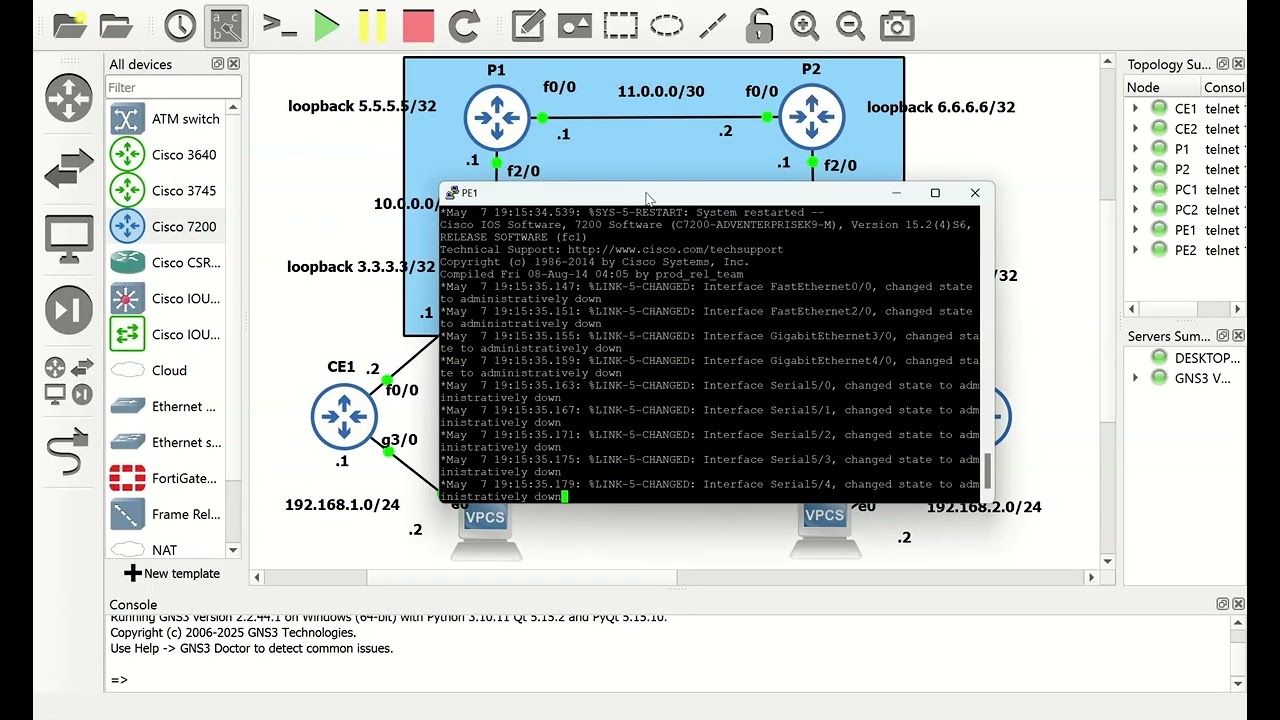1280x720 pixels.
Task: Select Cisco 7200 in device list
Action: [166, 227]
